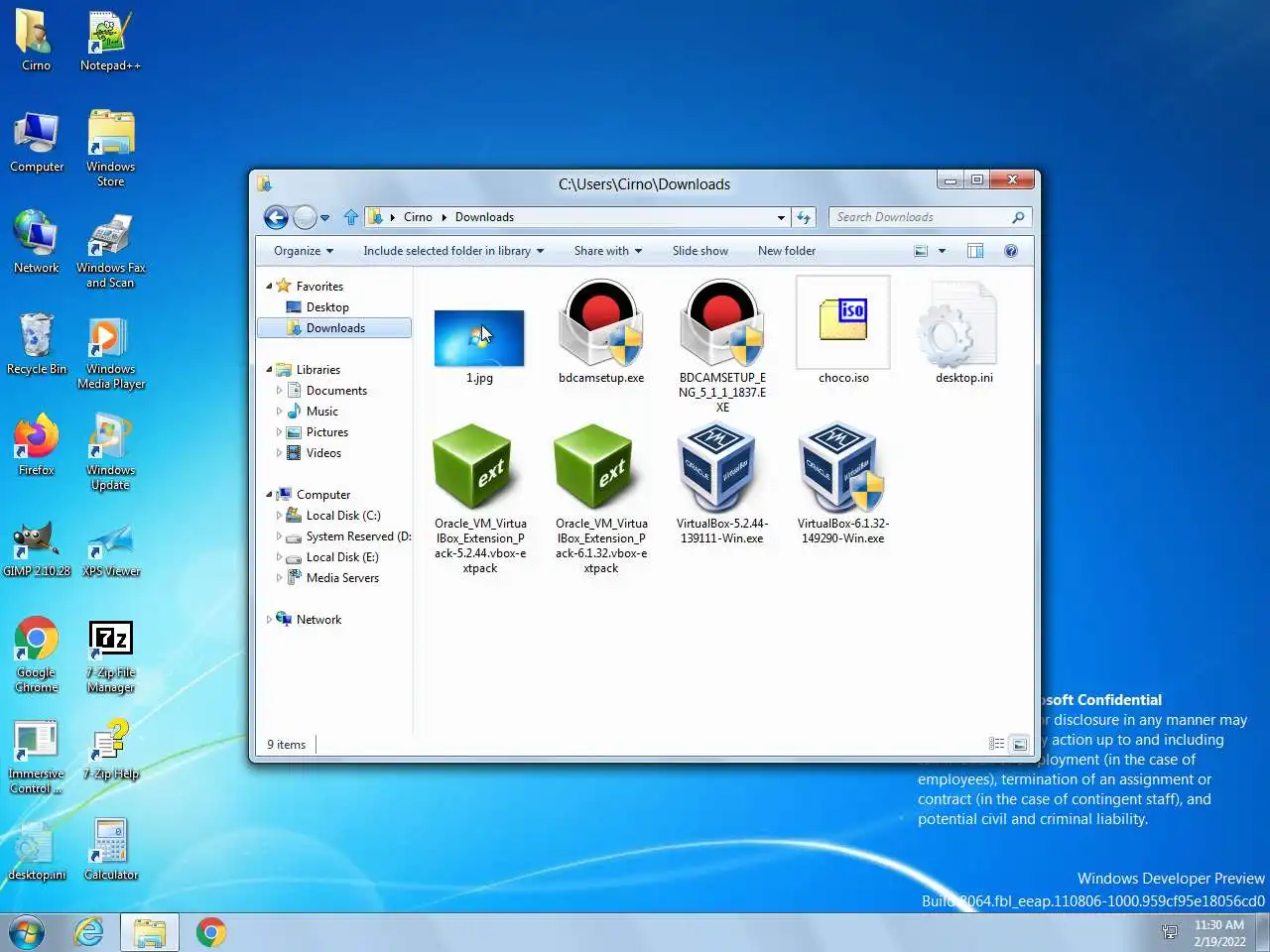
Task: Switch to large icons view in status bar
Action: point(1019,744)
